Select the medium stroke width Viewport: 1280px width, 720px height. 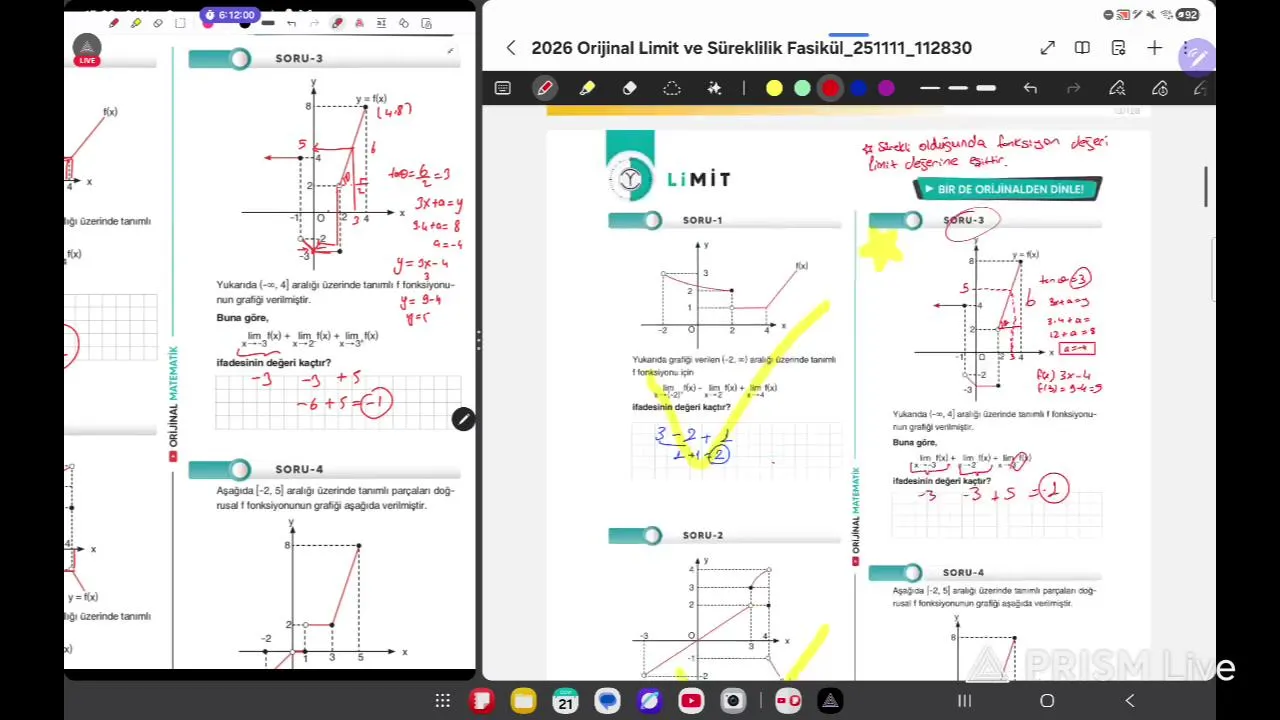(x=958, y=88)
